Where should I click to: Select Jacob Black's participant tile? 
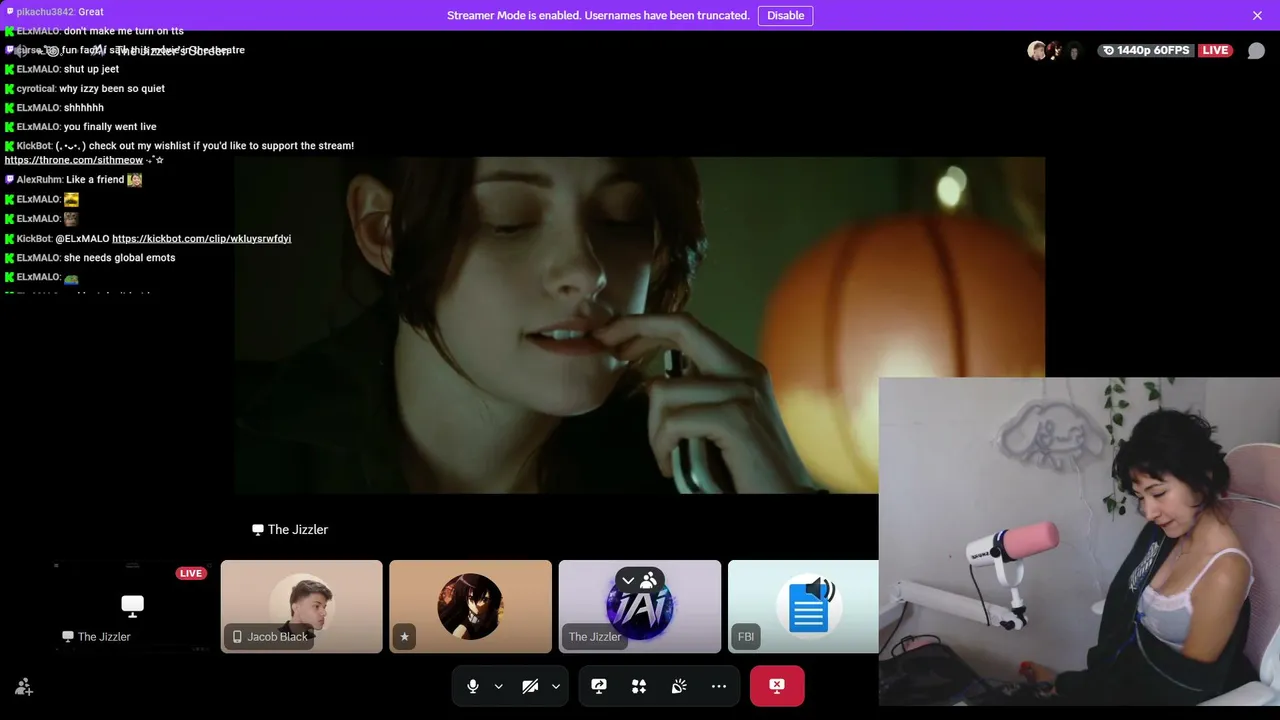coord(301,606)
